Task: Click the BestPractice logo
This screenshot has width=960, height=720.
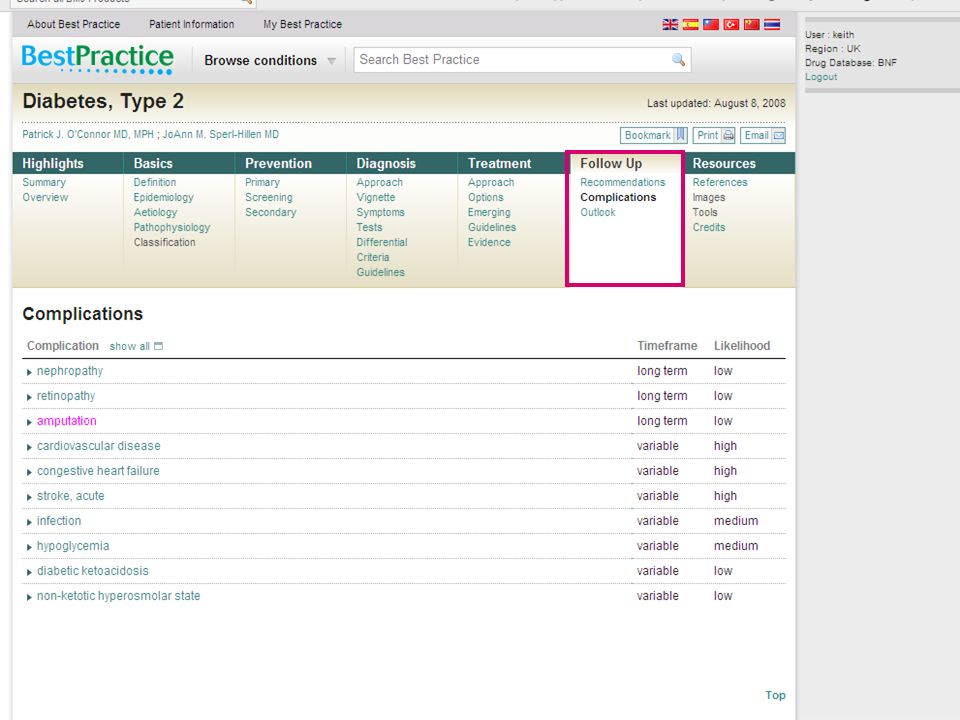Action: pyautogui.click(x=97, y=59)
